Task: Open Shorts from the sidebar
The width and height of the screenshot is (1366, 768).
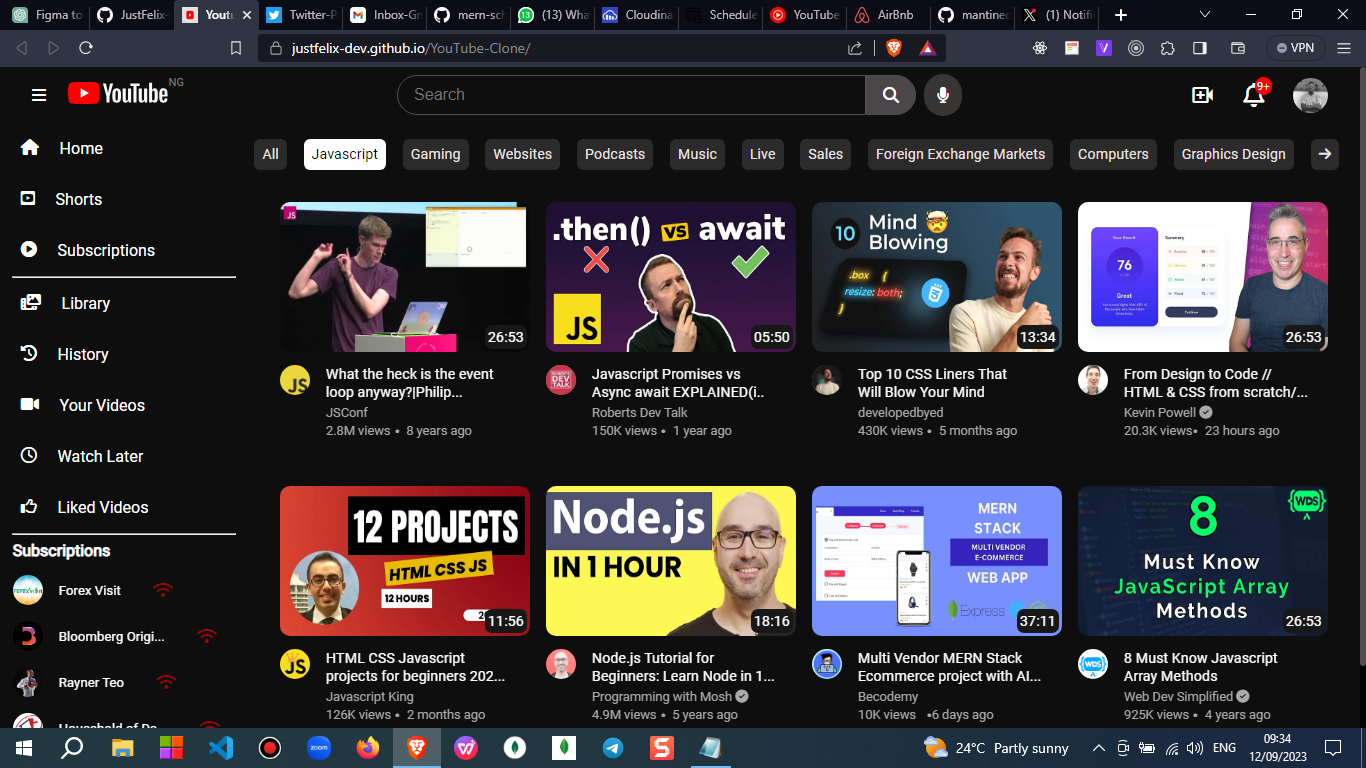Action: [78, 199]
